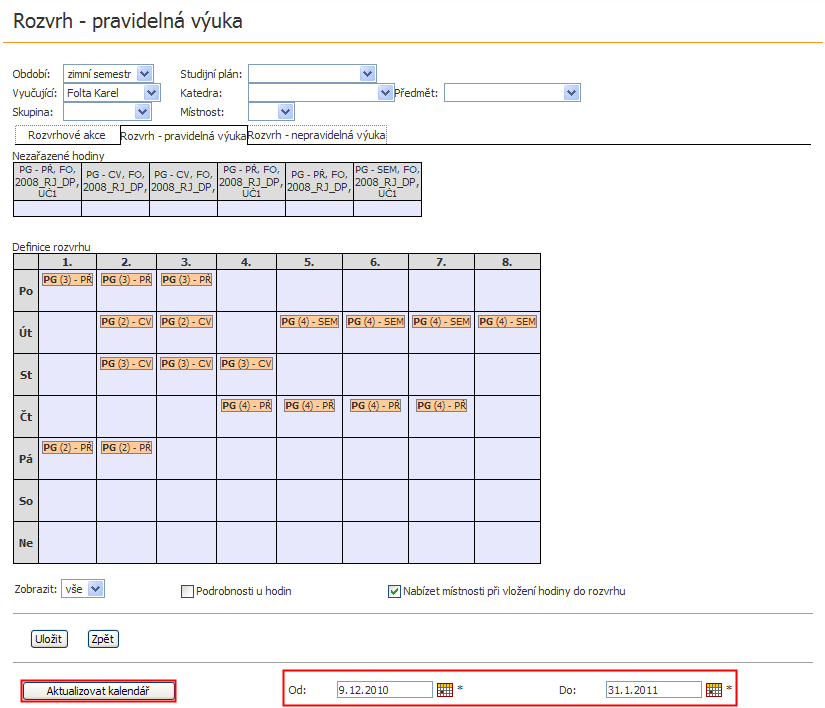Select PG (2) - CV in Tuesday period 2

(x=127, y=321)
